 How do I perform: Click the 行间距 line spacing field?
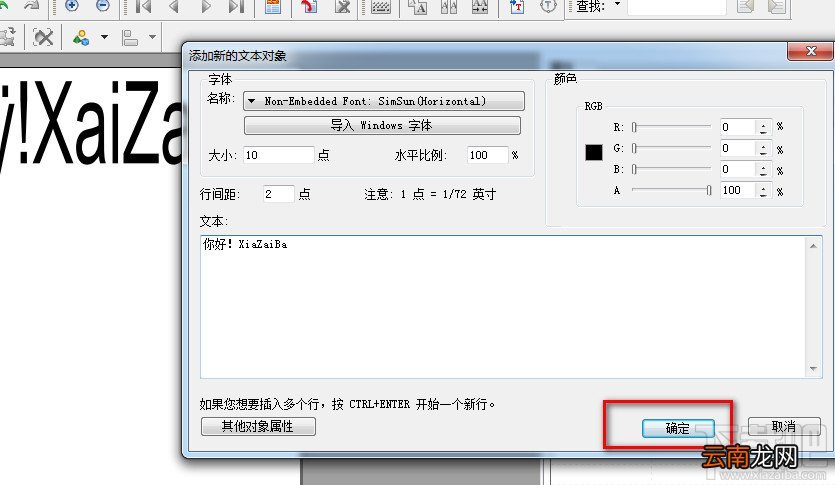(x=278, y=194)
